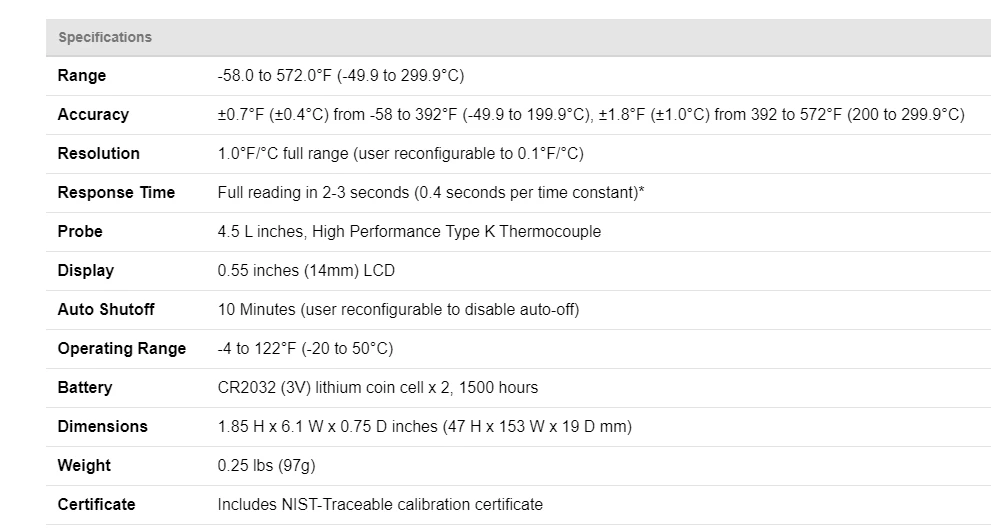Image resolution: width=991 pixels, height=529 pixels.
Task: Click the Accuracy row label
Action: [x=93, y=115]
